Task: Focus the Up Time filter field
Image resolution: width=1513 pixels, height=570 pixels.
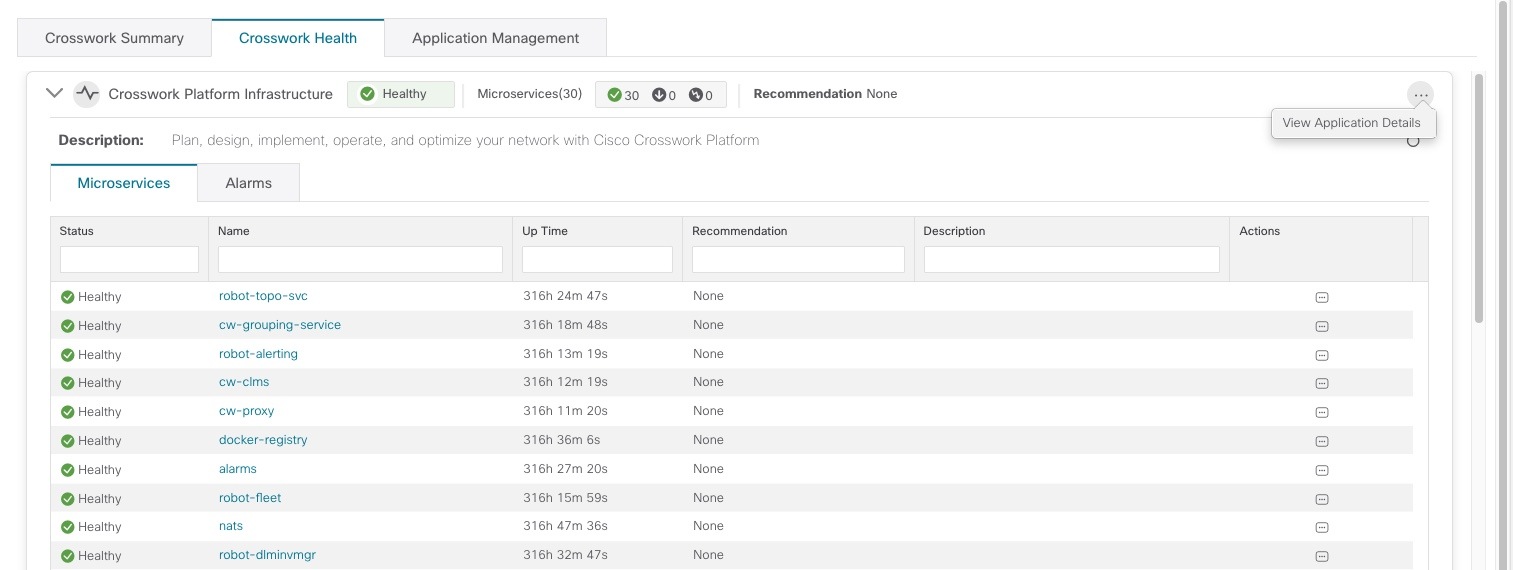Action: tap(597, 259)
